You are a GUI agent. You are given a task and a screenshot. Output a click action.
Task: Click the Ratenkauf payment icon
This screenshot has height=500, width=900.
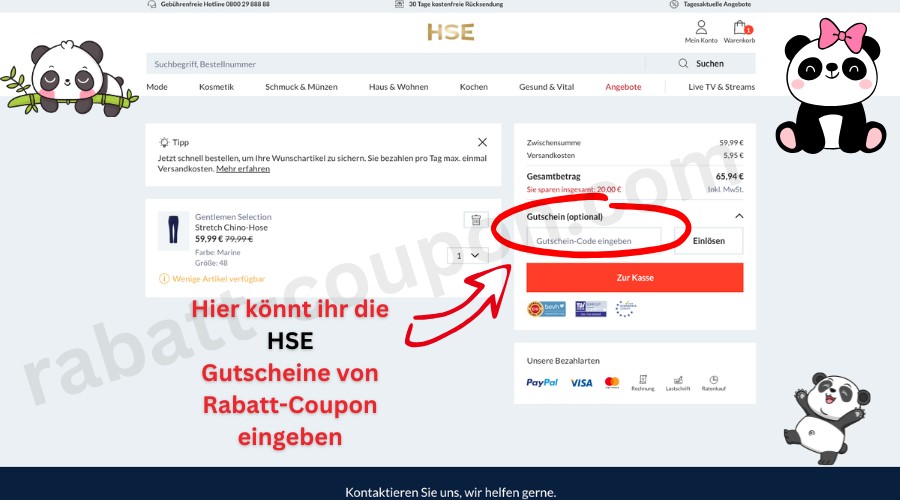click(713, 382)
